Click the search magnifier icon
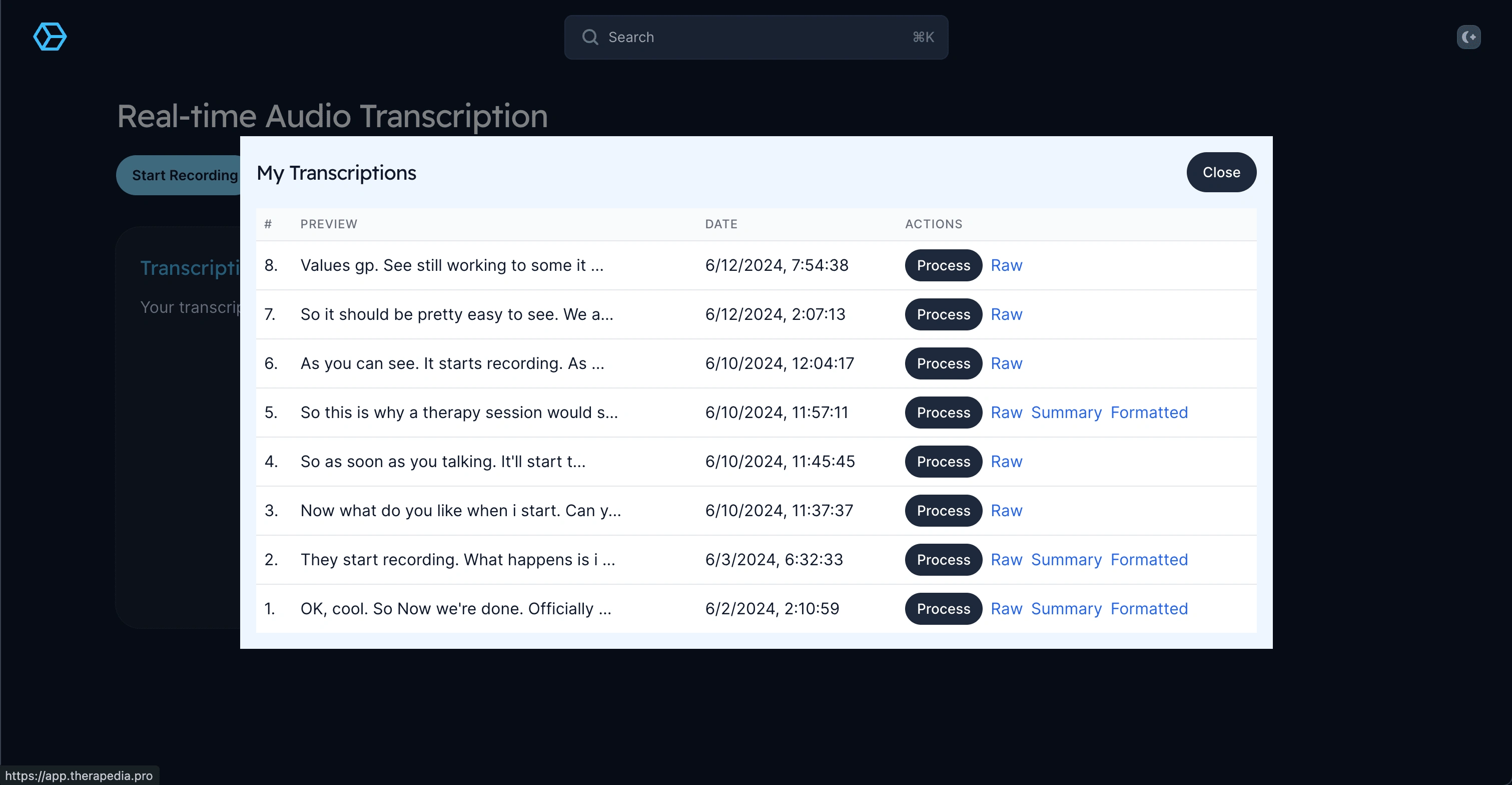 click(590, 37)
